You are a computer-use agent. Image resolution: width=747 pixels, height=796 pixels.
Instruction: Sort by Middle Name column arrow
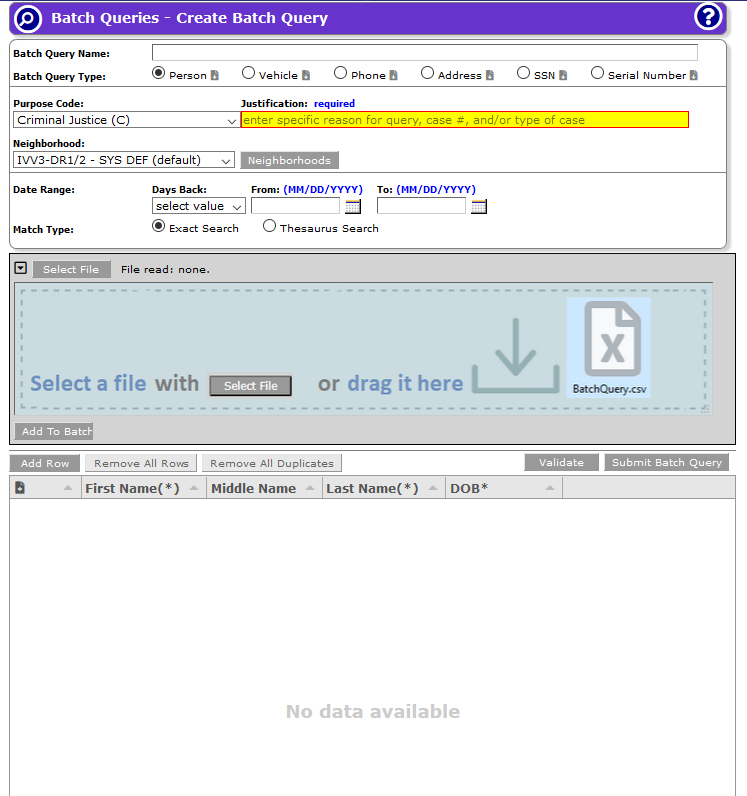coord(310,488)
